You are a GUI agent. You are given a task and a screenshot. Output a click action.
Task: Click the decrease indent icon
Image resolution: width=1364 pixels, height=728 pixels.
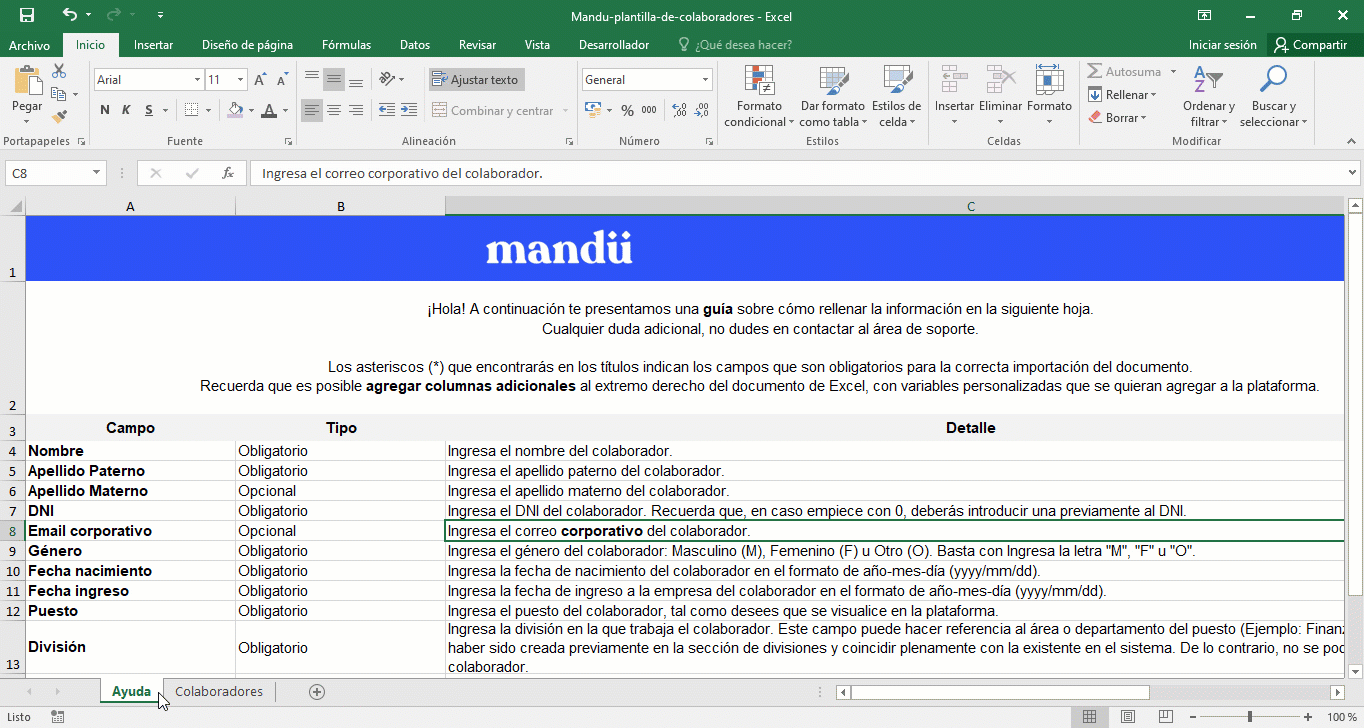pos(386,110)
